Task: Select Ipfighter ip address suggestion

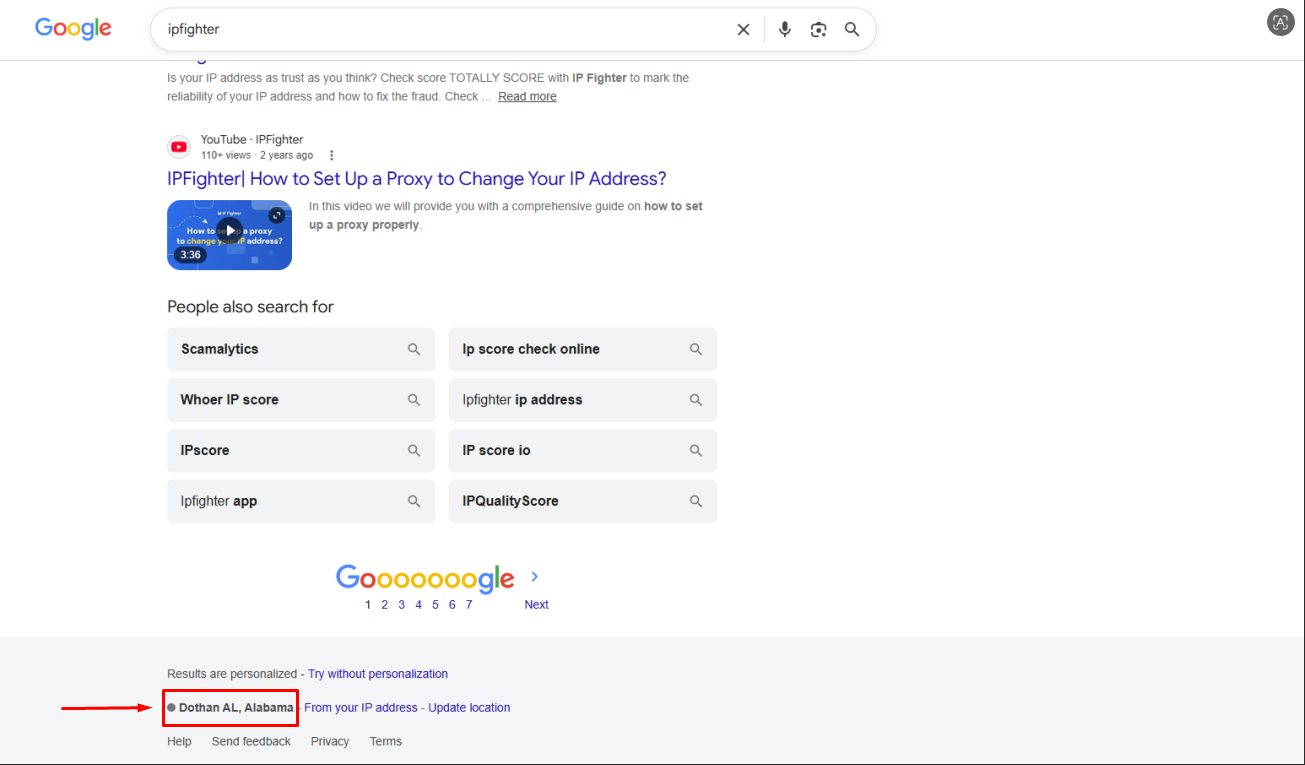Action: point(583,400)
